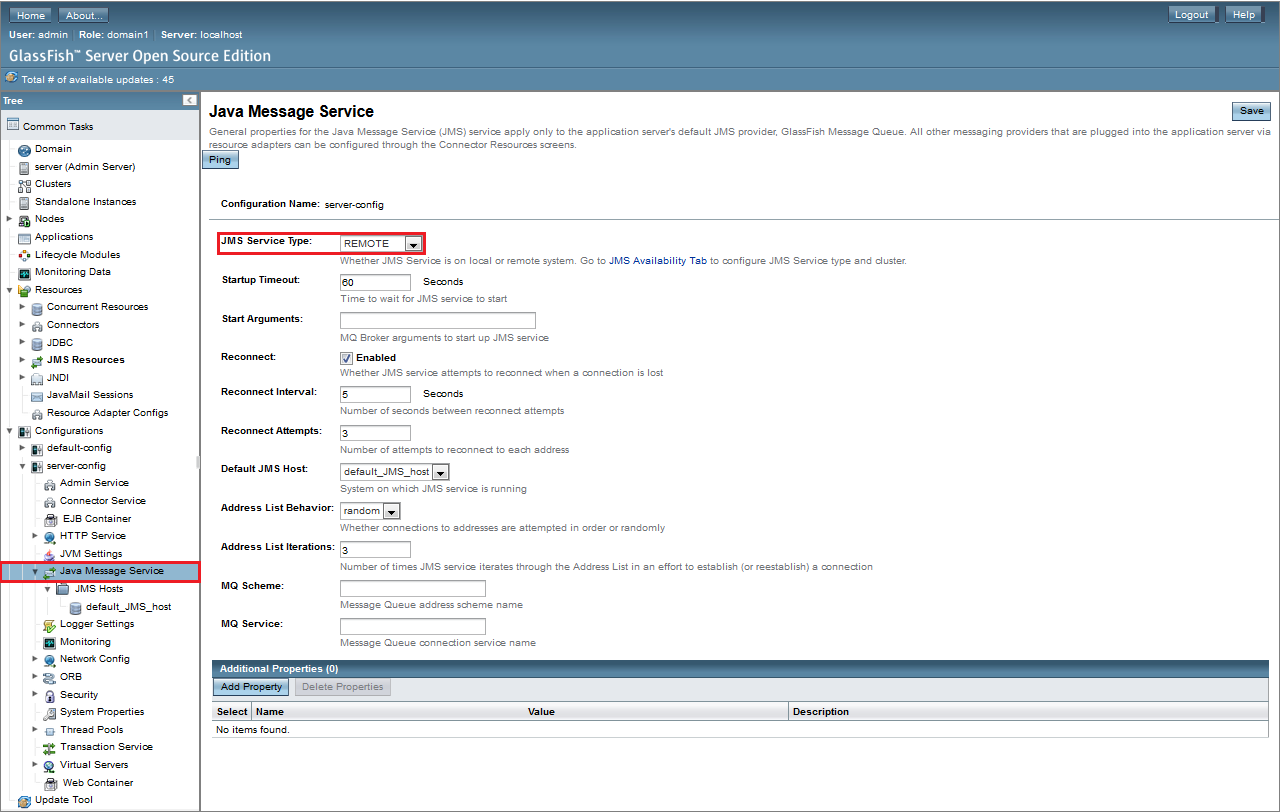Click the Applications folder icon
This screenshot has width=1280, height=812.
click(x=25, y=238)
